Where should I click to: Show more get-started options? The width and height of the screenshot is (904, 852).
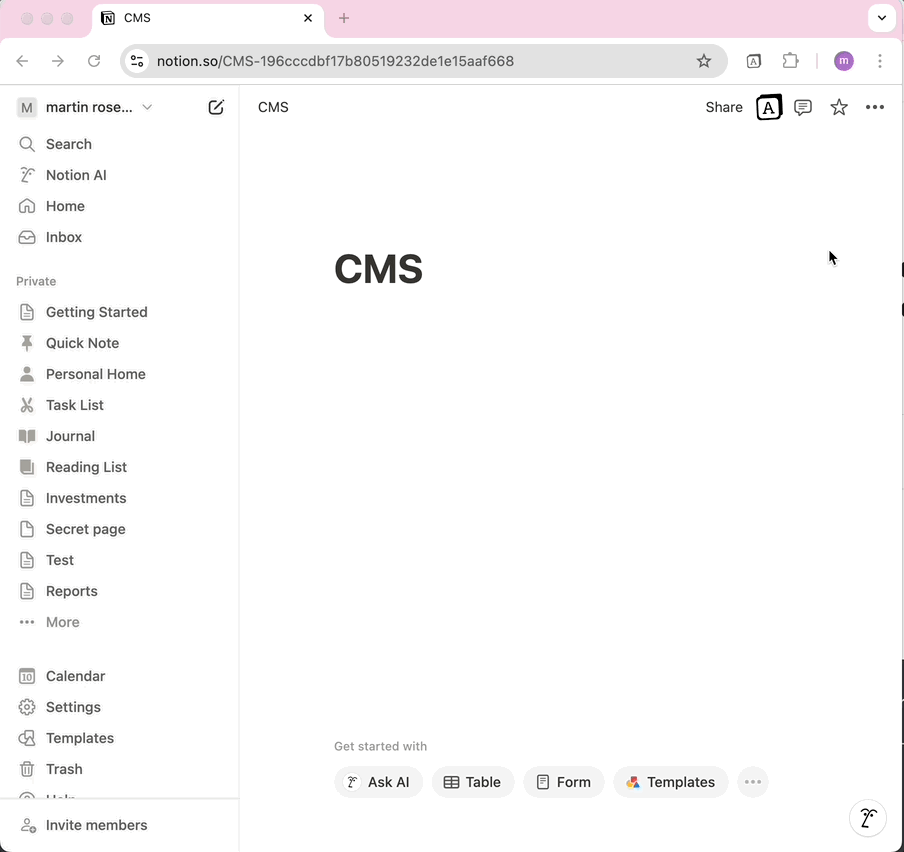(x=753, y=782)
